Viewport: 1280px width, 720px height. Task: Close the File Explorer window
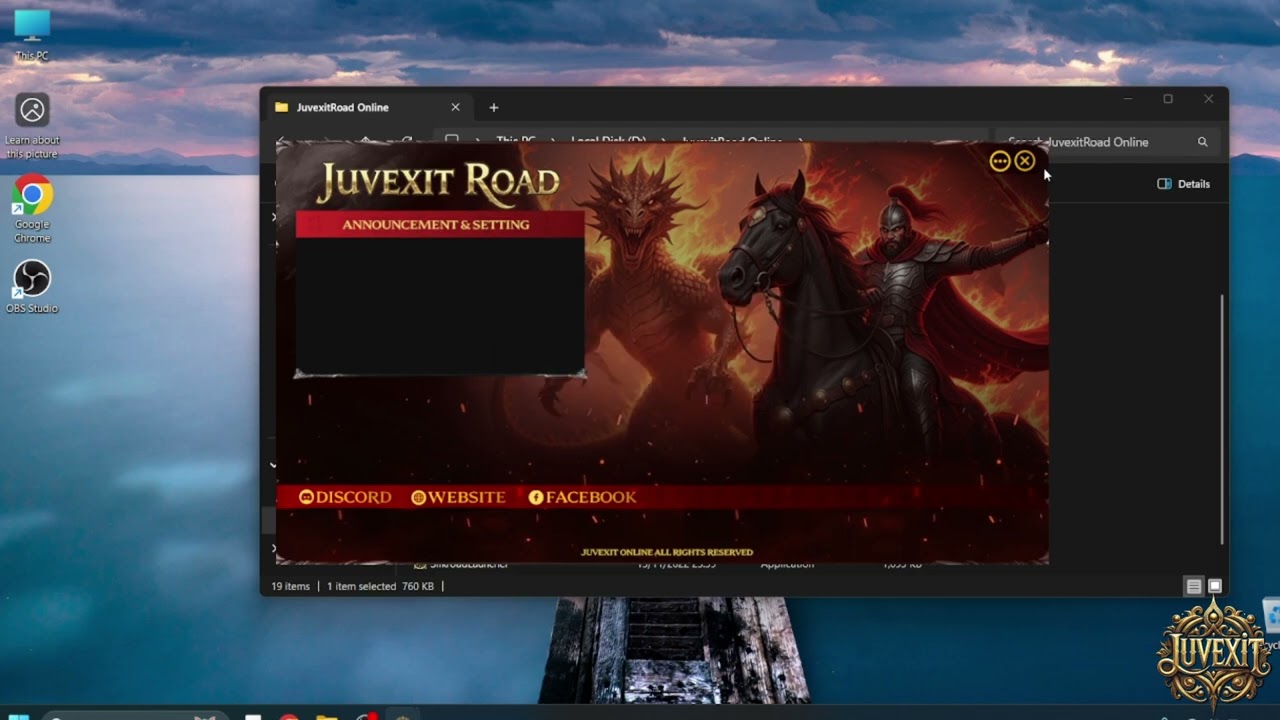(x=1208, y=99)
